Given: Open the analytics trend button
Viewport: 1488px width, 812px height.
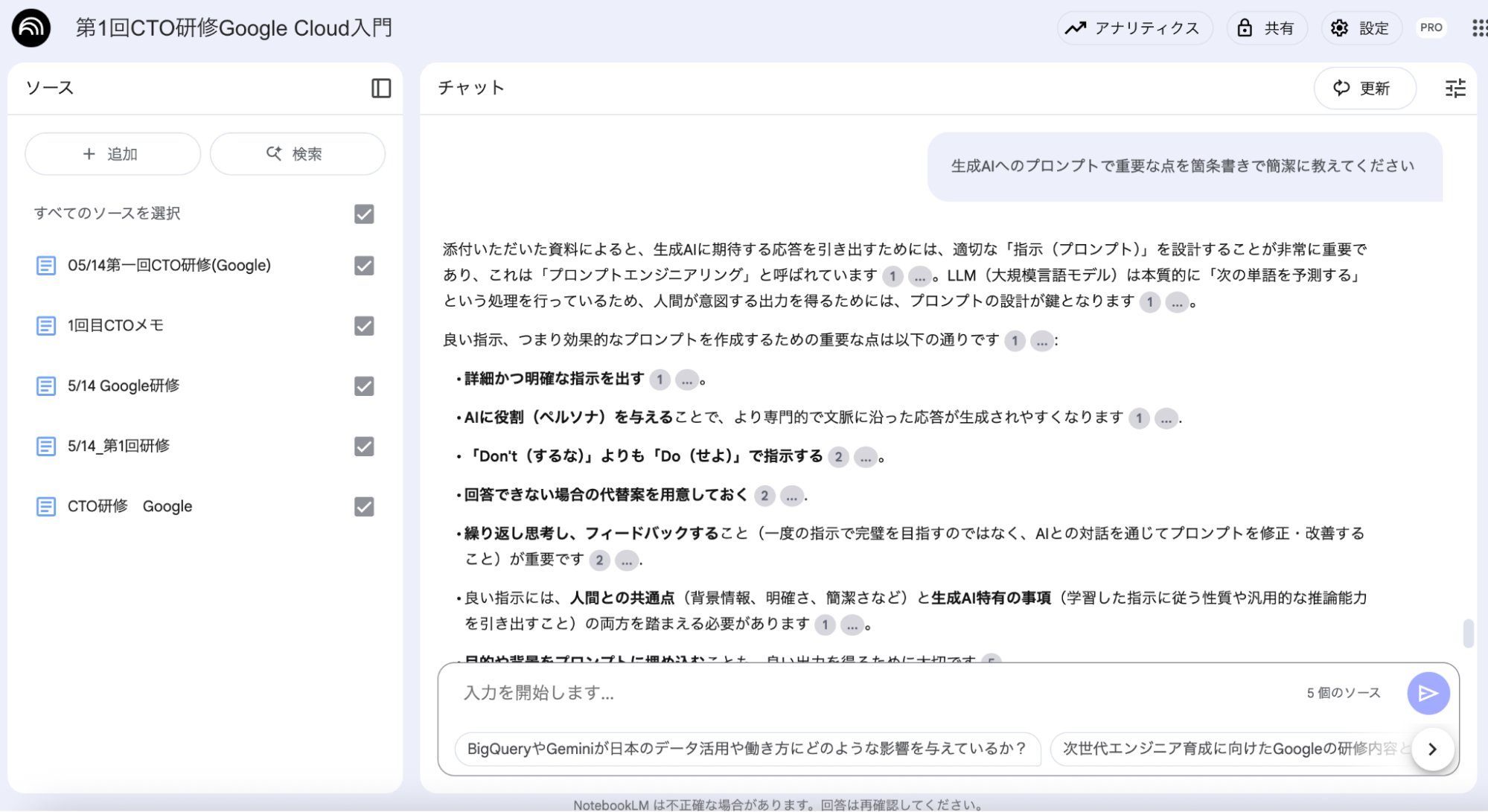Looking at the screenshot, I should click(x=1135, y=28).
